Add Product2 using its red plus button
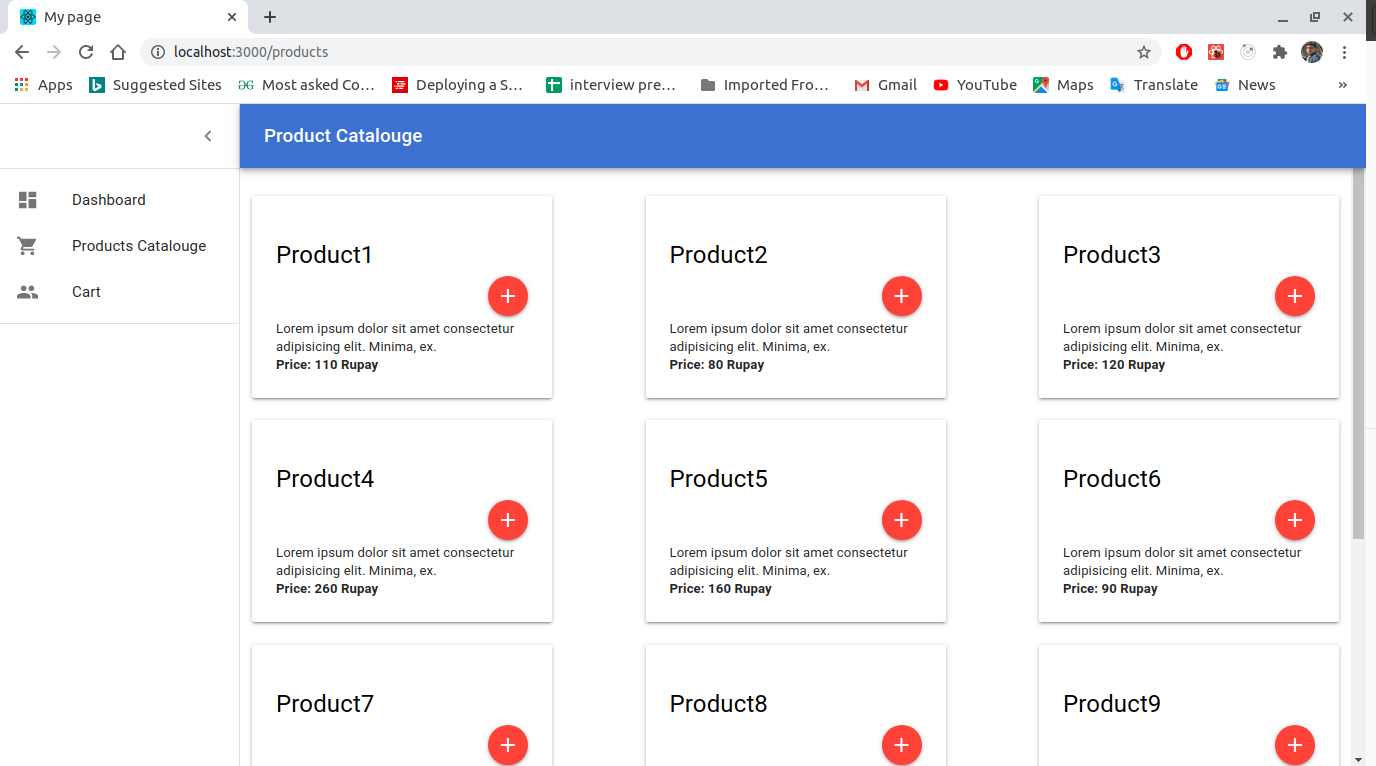The width and height of the screenshot is (1376, 766). 902,296
